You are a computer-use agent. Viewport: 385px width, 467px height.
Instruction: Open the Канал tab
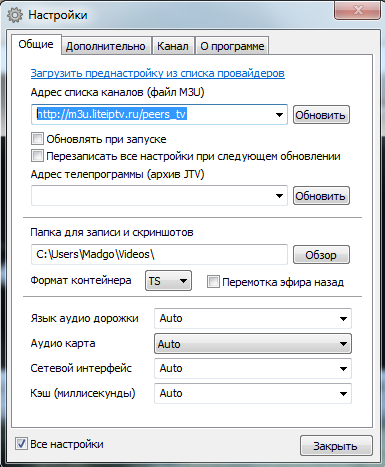[173, 46]
